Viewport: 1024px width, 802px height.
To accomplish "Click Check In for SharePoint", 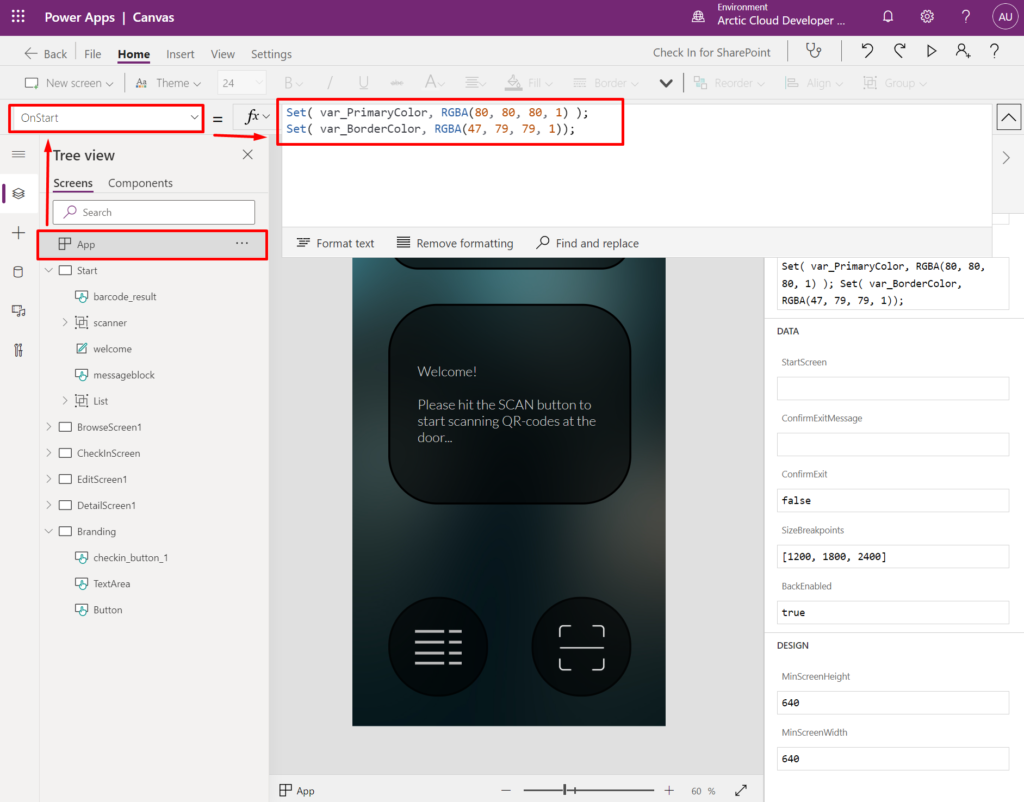I will (712, 52).
